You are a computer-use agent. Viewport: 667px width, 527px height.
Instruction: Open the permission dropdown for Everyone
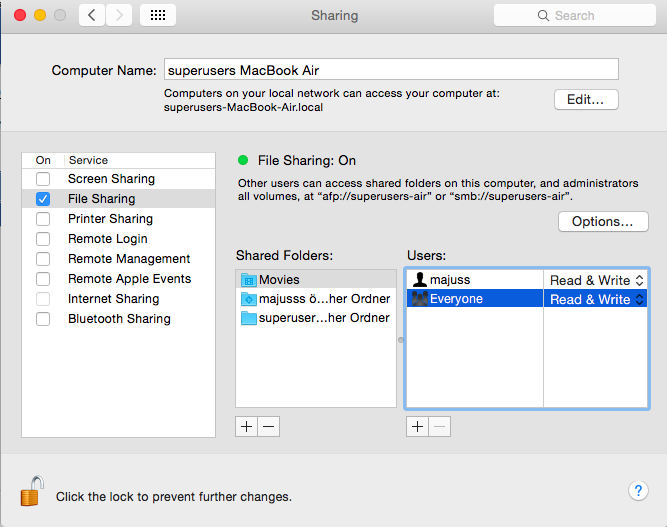pos(596,299)
